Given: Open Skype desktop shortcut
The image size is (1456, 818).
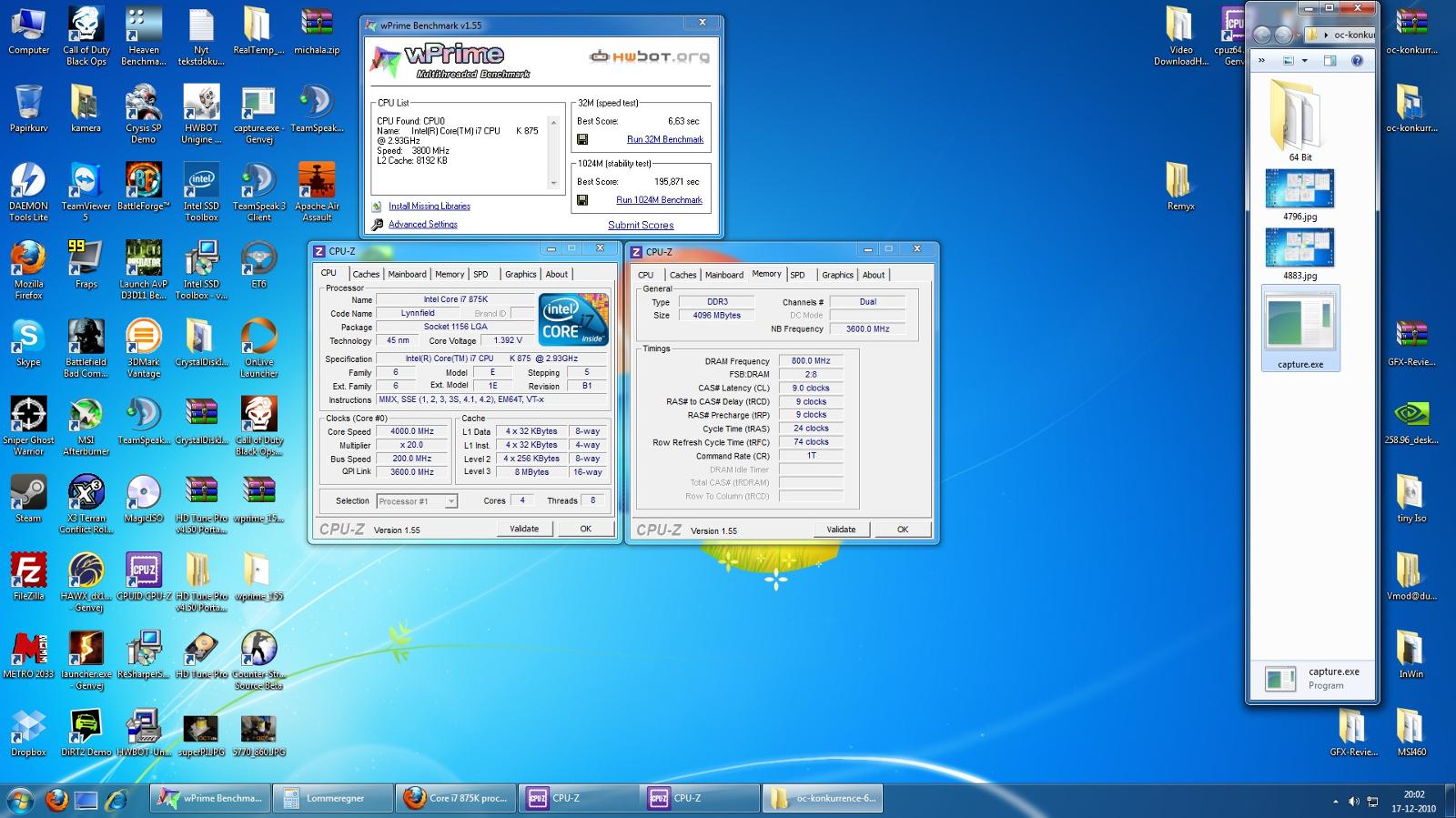Looking at the screenshot, I should (28, 343).
